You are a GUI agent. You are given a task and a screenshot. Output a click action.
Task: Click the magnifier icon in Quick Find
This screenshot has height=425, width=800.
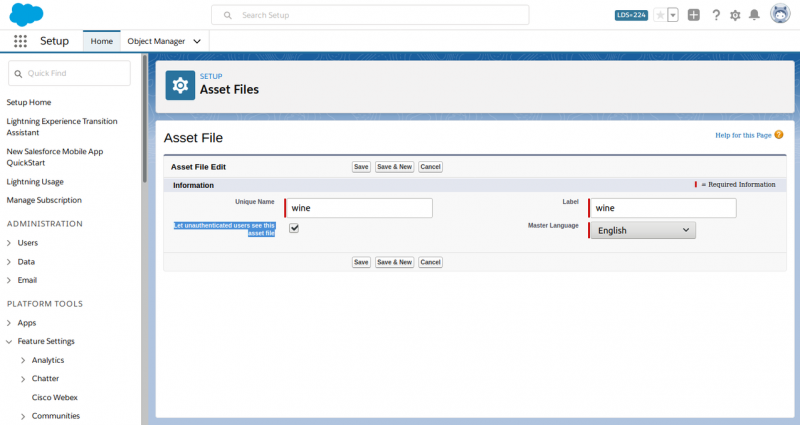[18, 74]
